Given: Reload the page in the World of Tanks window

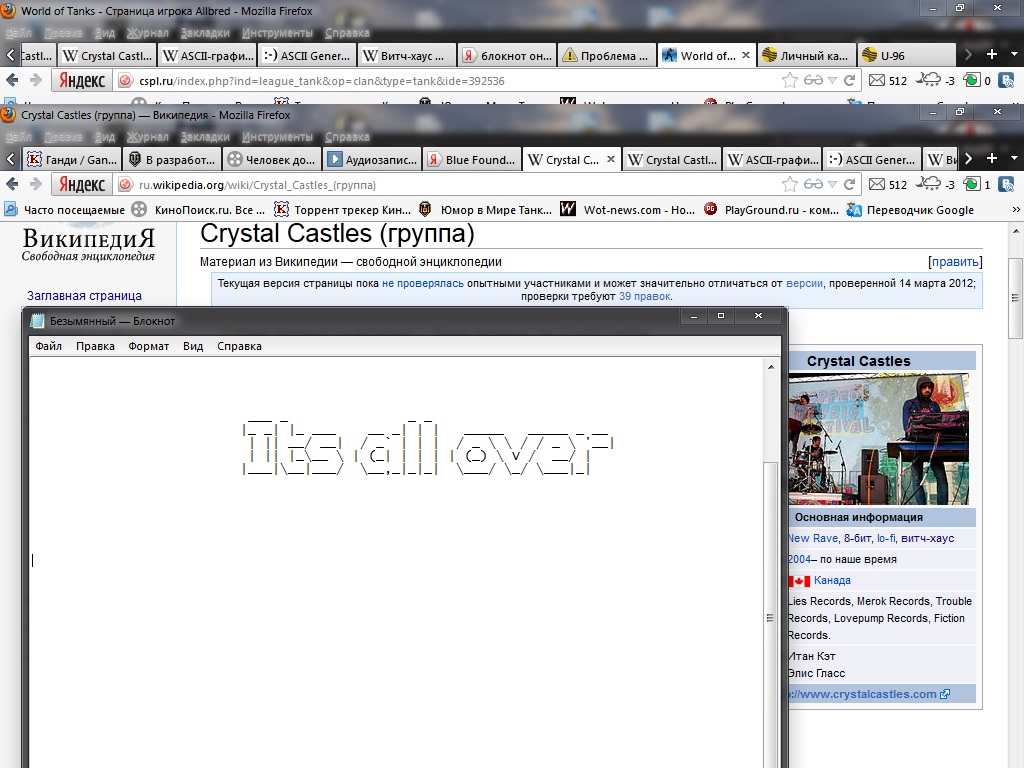Looking at the screenshot, I should pyautogui.click(x=850, y=80).
